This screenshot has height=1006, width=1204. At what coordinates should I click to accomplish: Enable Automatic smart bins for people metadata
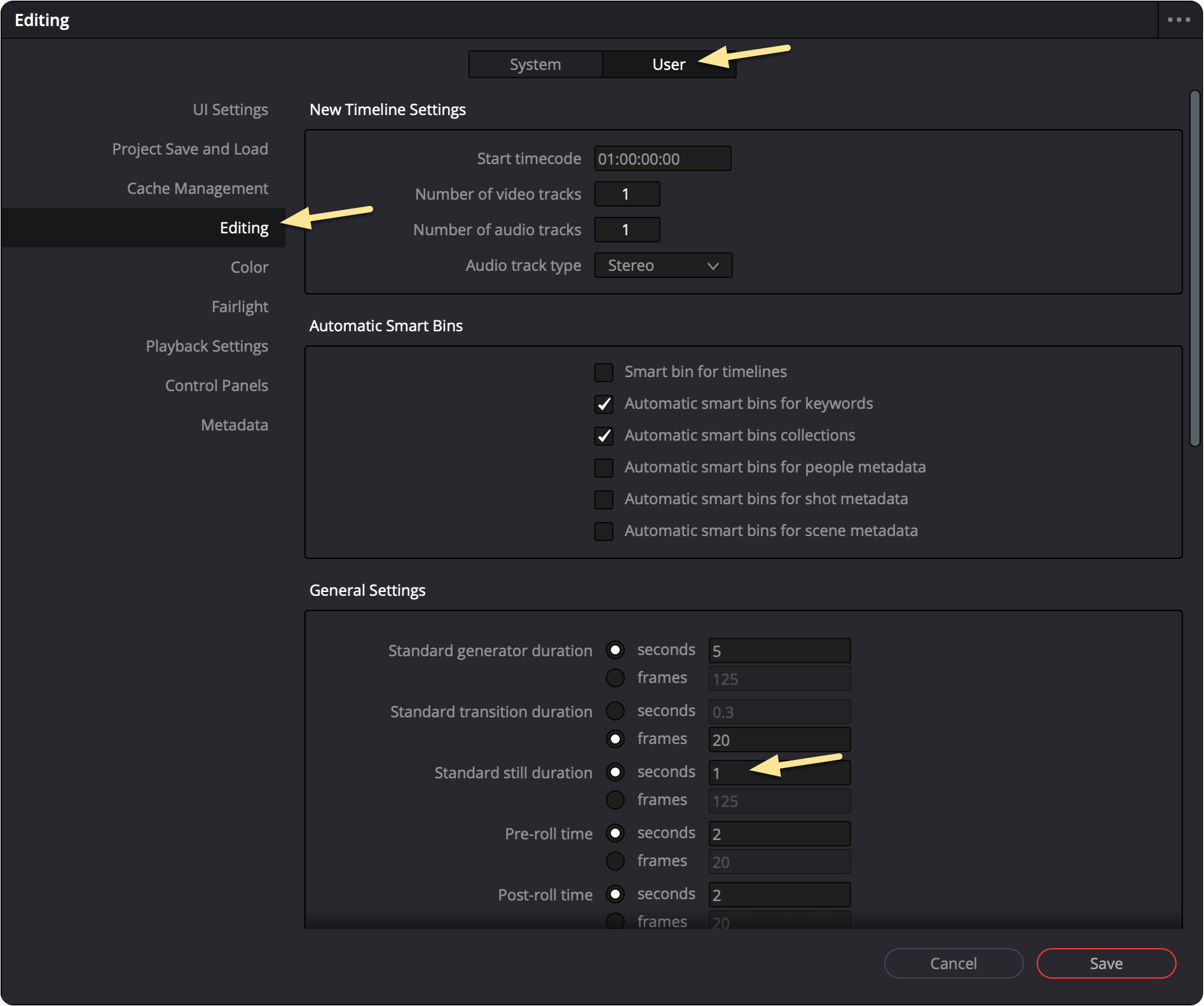(x=603, y=467)
